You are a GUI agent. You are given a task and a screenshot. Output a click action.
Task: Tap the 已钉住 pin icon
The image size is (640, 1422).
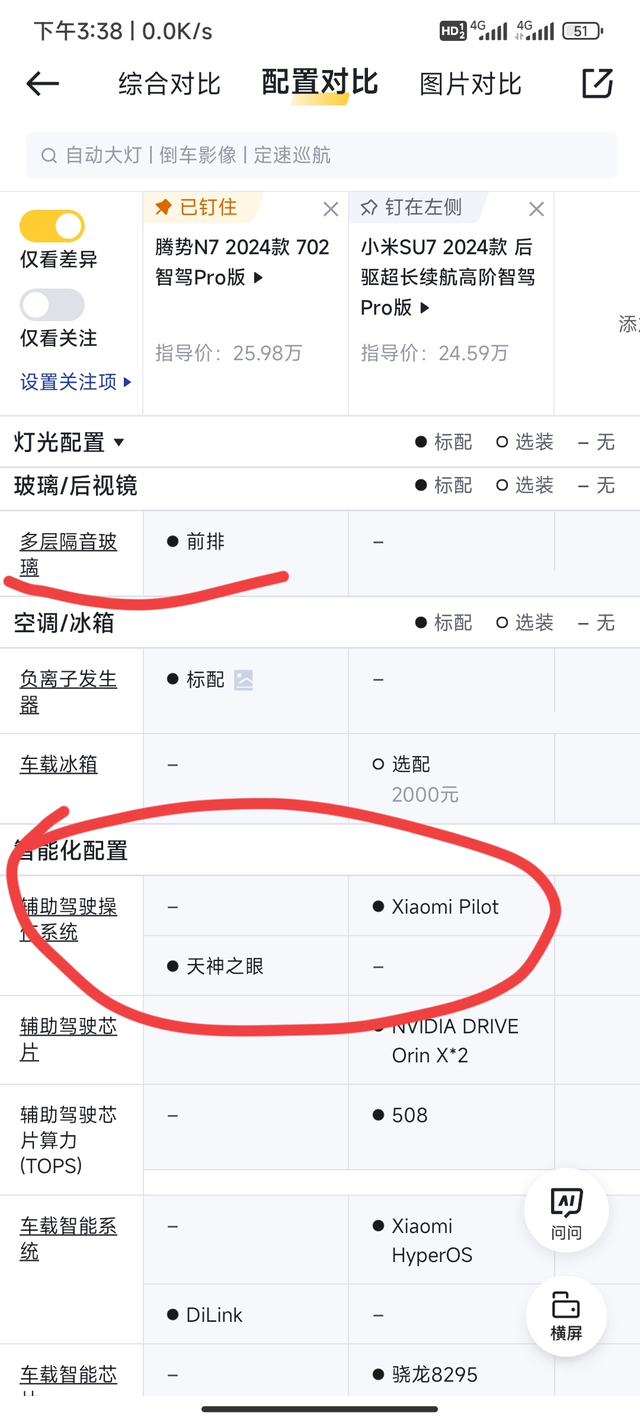click(164, 207)
